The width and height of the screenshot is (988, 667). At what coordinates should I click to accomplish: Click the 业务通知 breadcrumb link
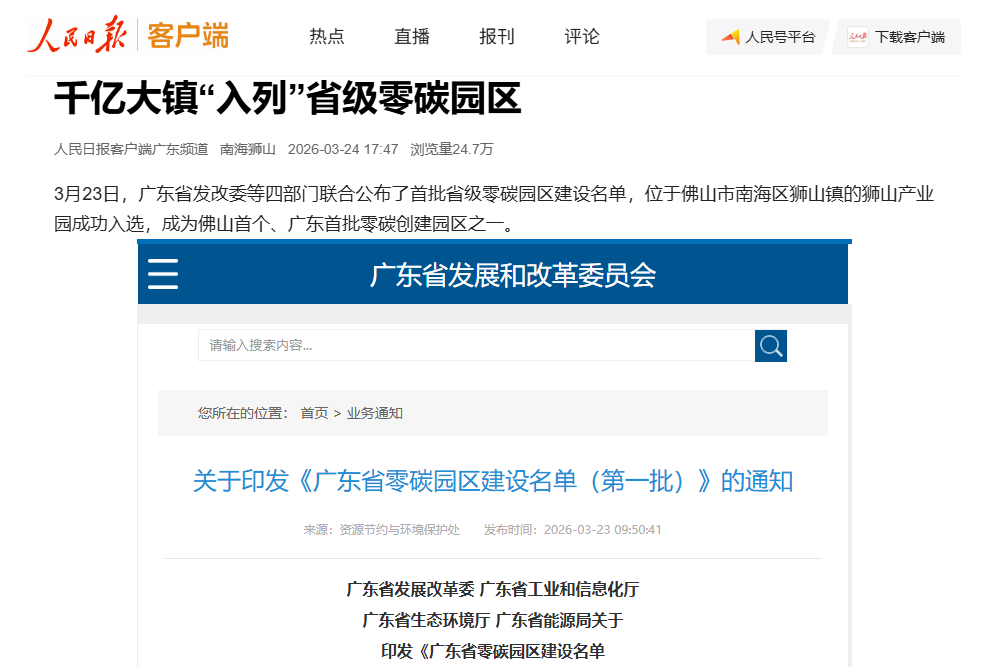pos(375,413)
